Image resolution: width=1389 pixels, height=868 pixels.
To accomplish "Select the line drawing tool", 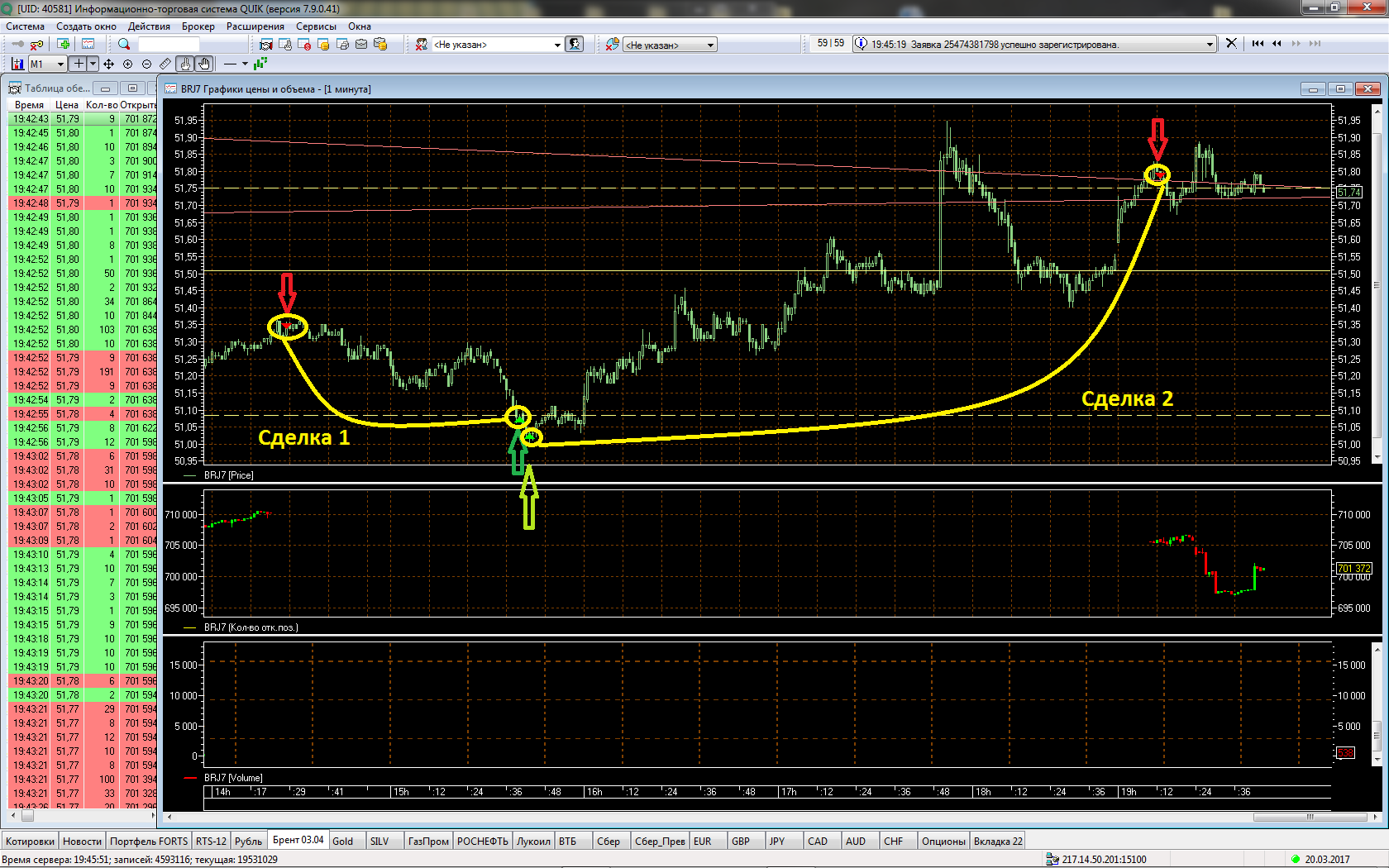I will point(230,64).
